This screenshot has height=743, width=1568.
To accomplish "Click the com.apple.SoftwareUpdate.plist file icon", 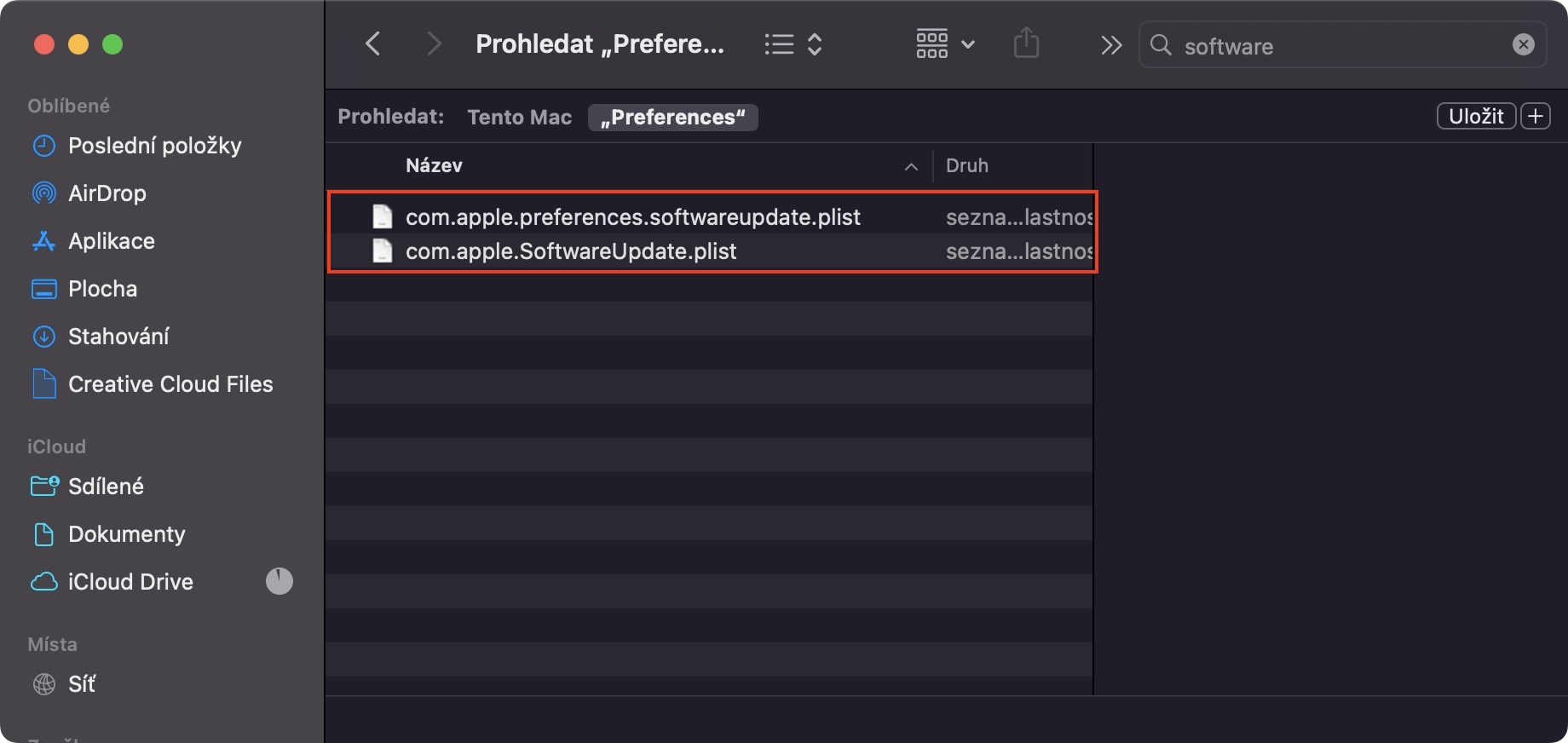I will (x=383, y=251).
